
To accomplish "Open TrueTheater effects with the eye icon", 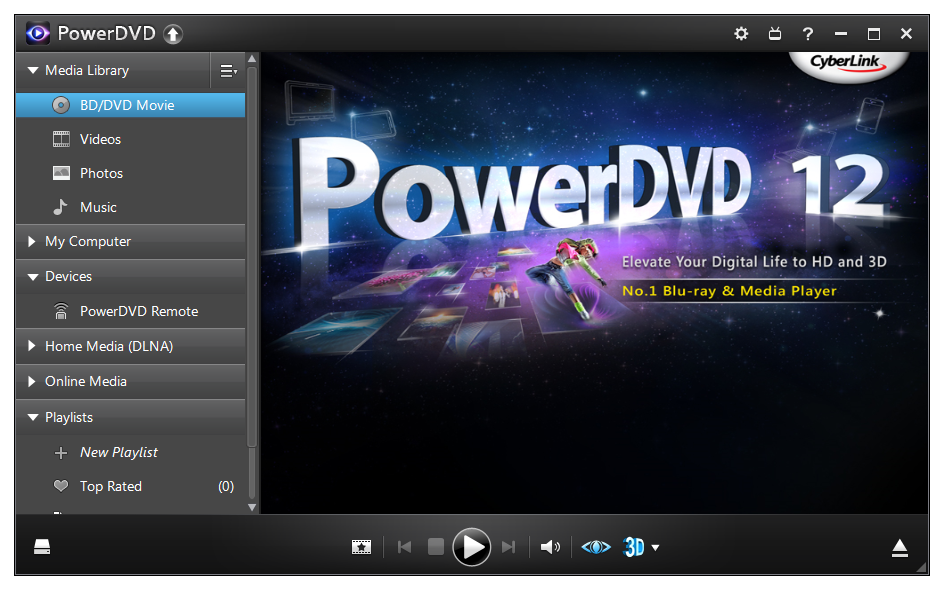I will [595, 547].
